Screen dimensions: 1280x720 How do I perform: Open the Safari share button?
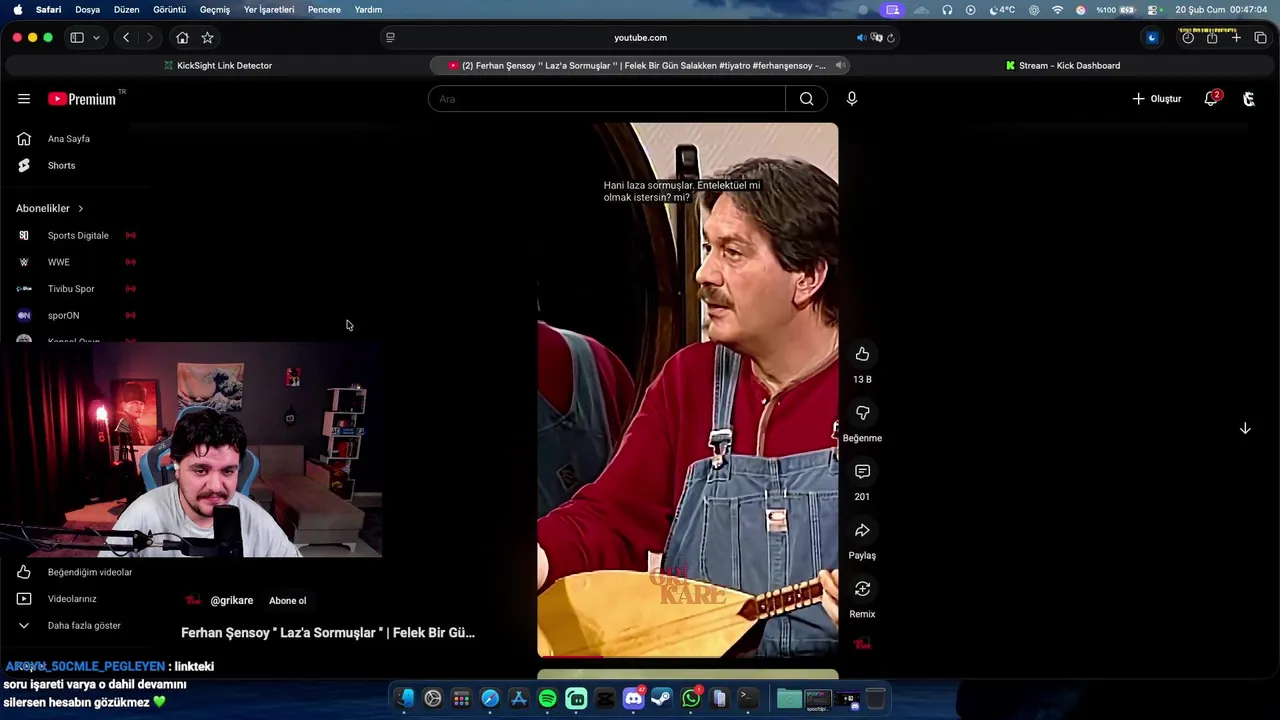pos(1212,38)
